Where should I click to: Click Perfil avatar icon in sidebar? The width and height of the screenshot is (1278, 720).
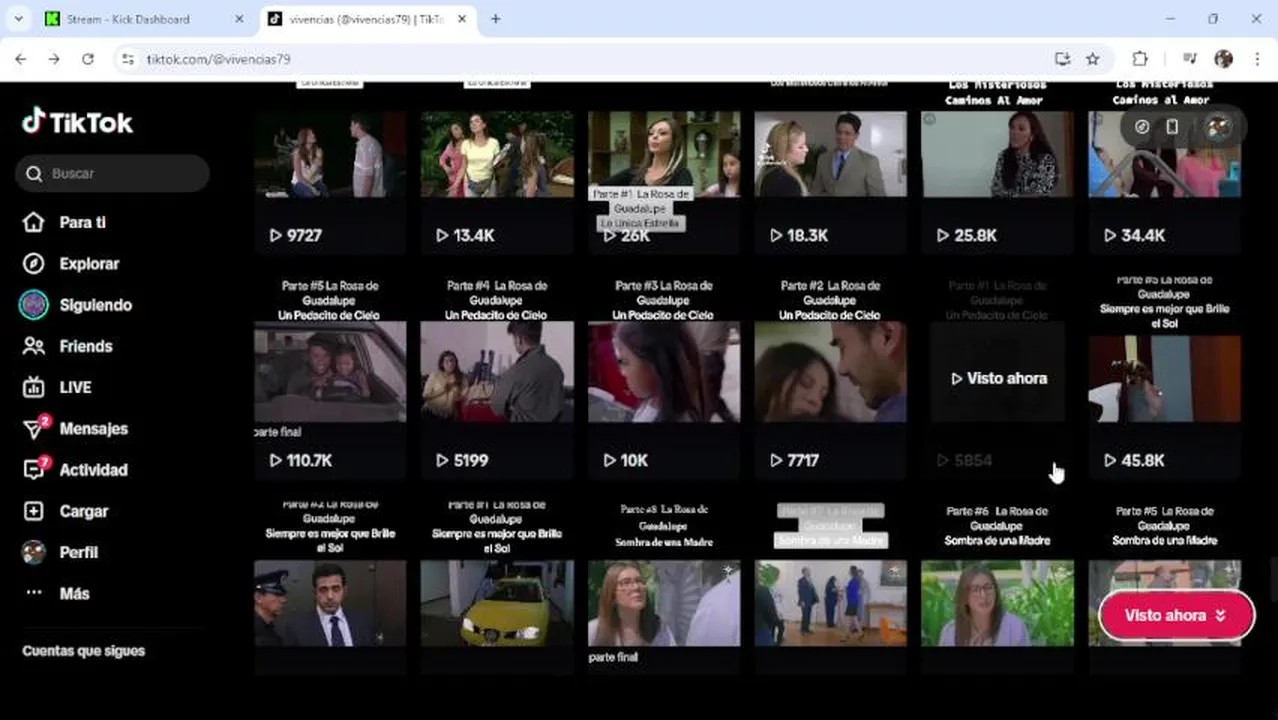tap(34, 552)
